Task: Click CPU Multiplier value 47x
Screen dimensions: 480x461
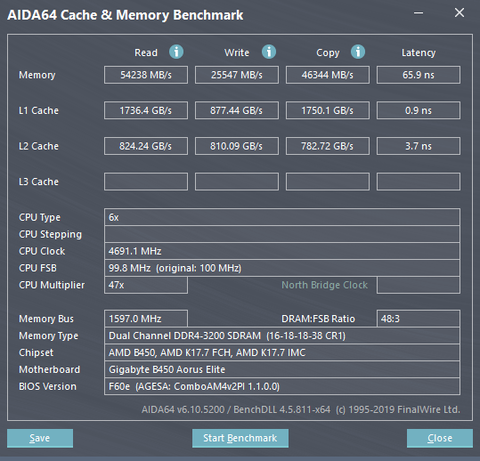Action: point(146,285)
